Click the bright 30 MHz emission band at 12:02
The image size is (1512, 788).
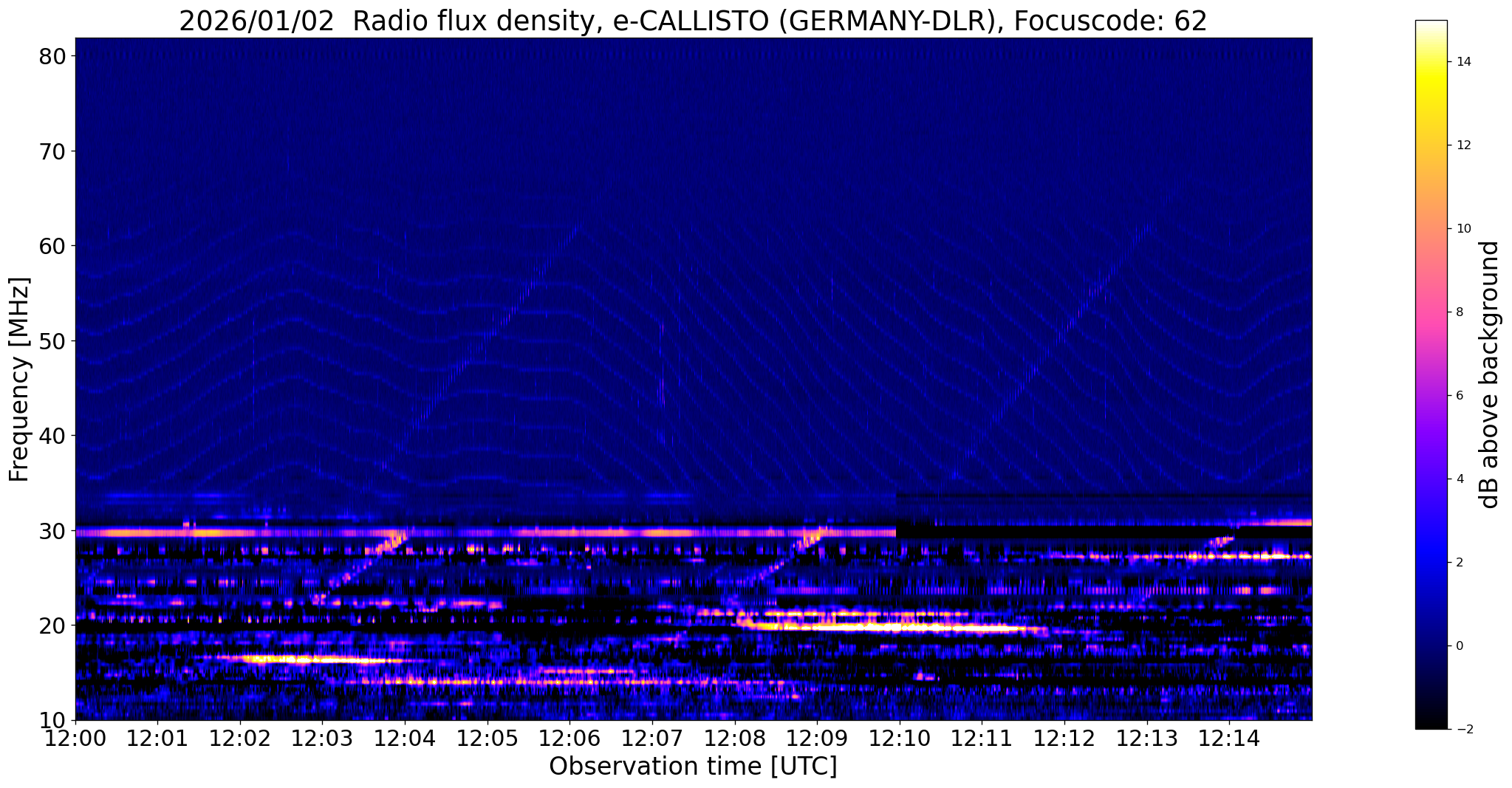click(240, 532)
